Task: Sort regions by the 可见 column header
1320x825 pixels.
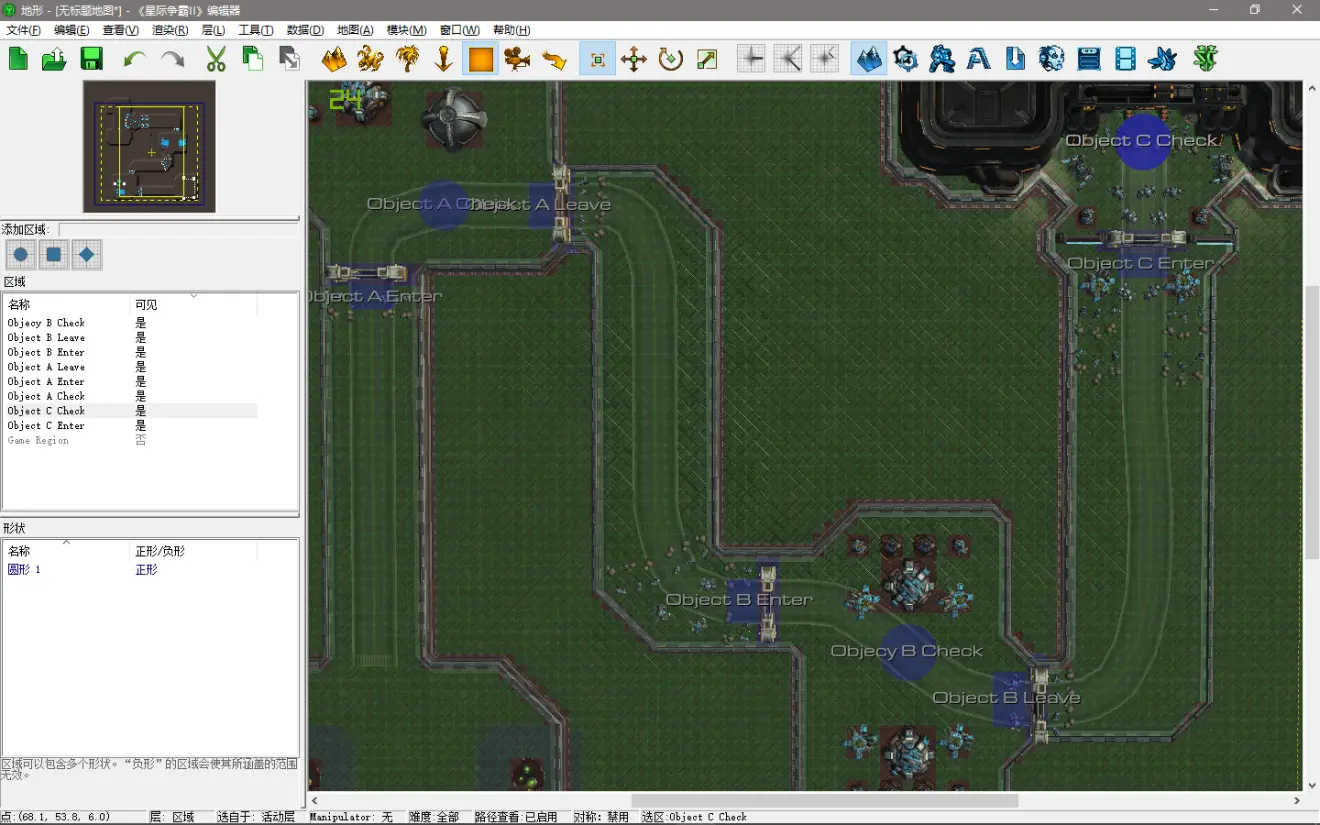Action: tap(193, 304)
